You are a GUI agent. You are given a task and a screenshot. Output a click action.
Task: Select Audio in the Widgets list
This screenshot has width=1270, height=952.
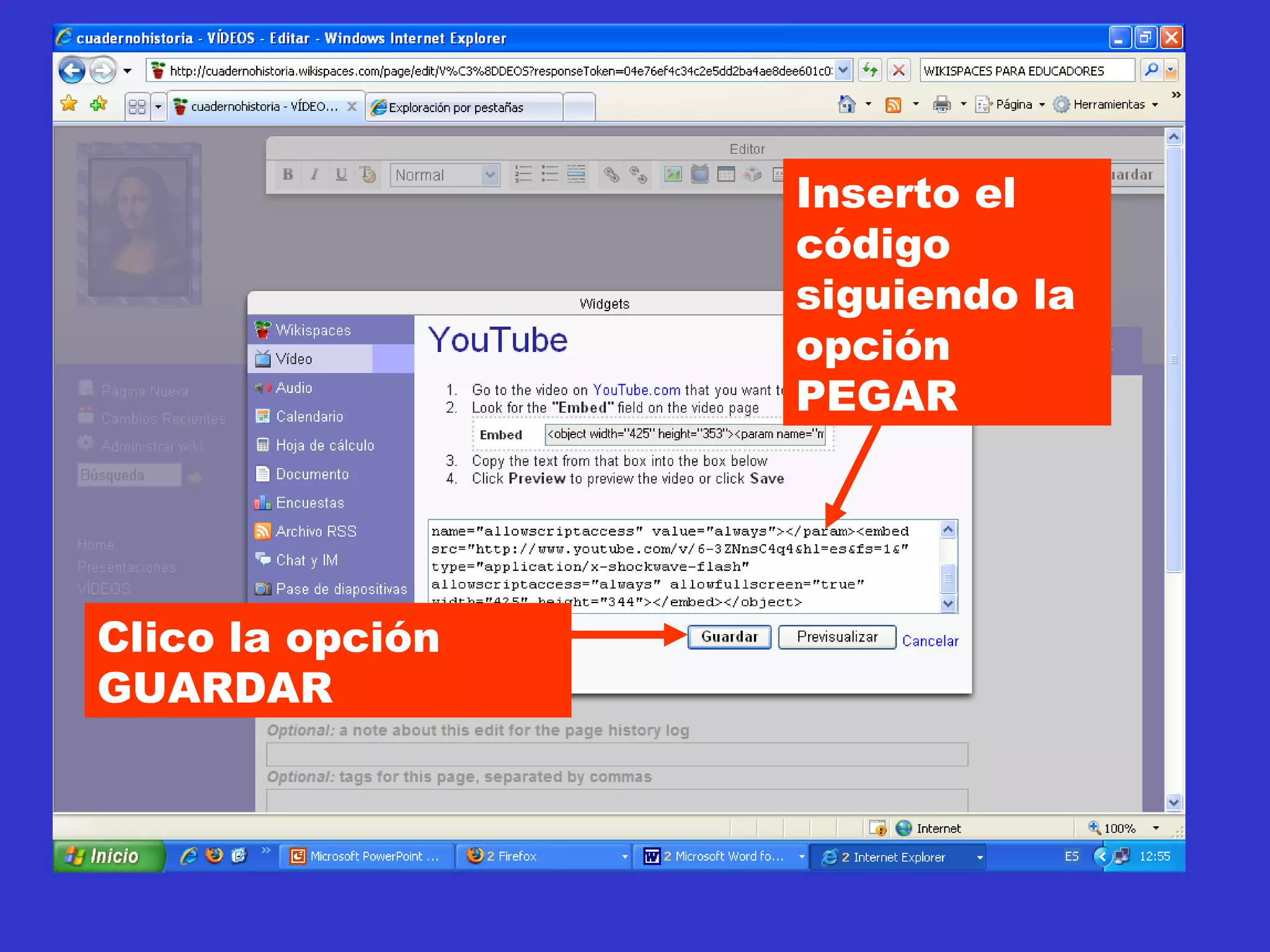(331, 387)
